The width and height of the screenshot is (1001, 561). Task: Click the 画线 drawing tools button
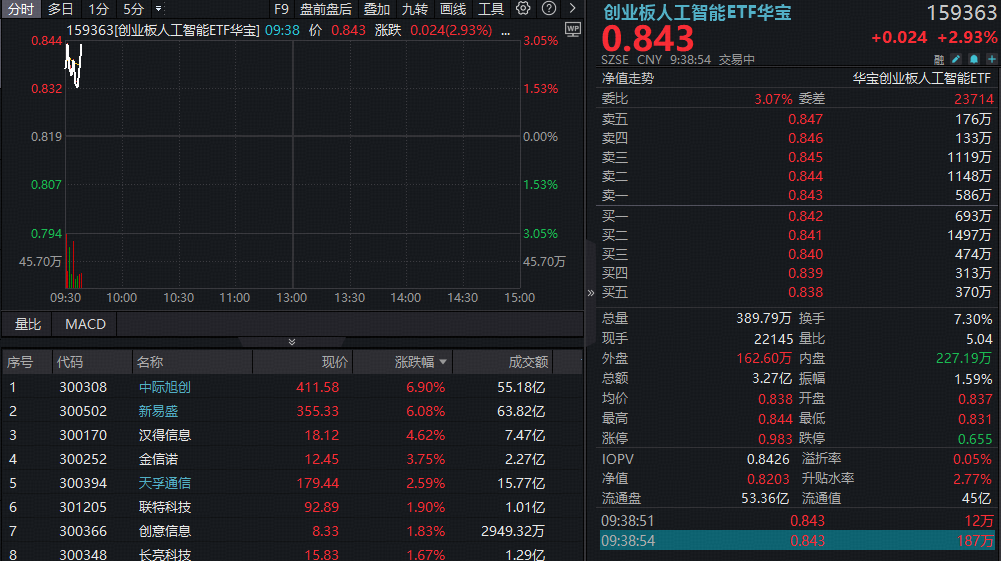(x=453, y=9)
